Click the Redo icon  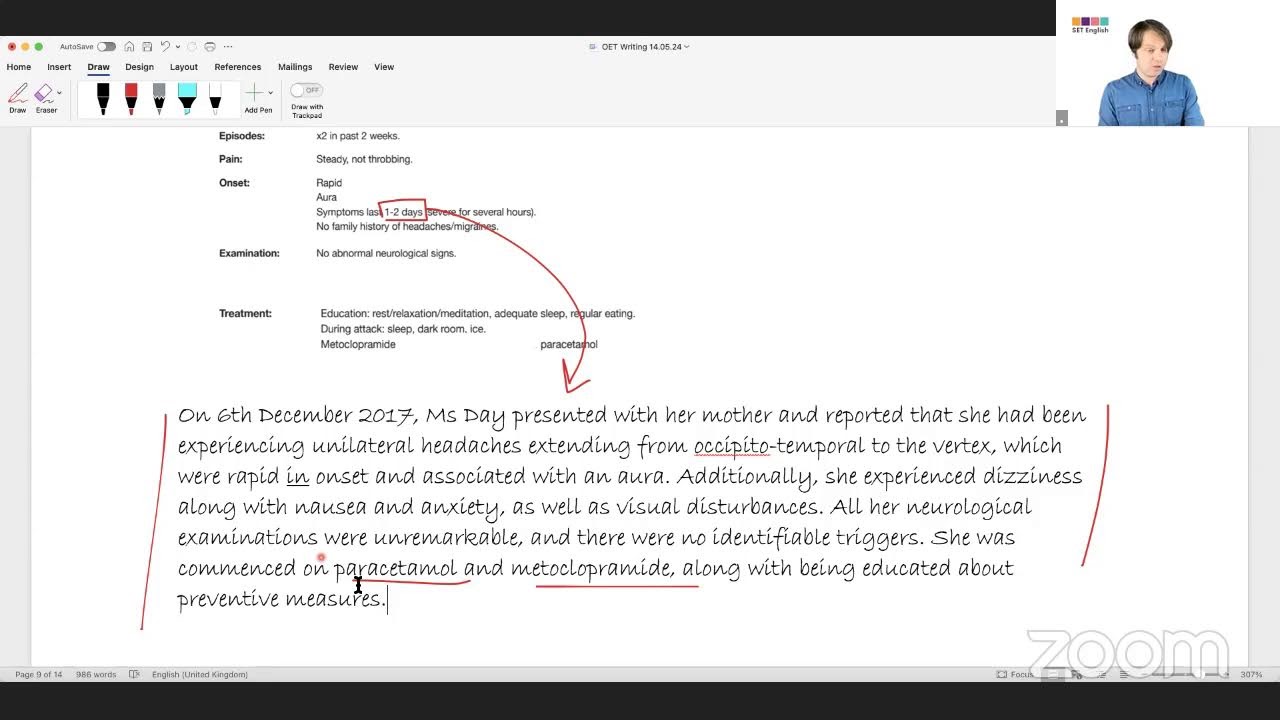[193, 47]
